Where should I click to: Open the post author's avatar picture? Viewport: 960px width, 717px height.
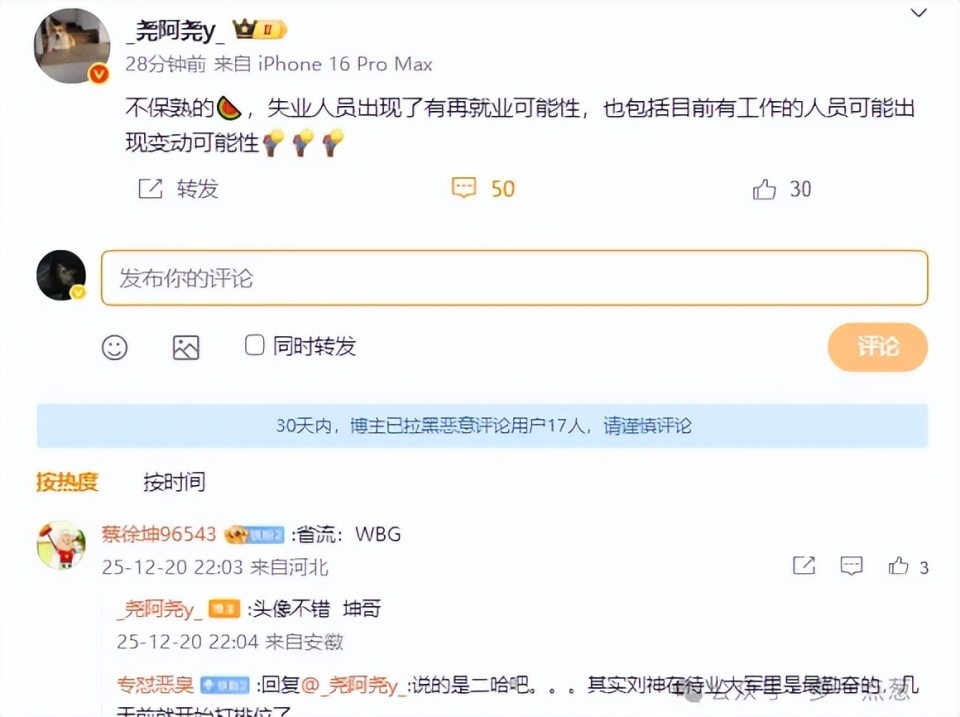pyautogui.click(x=72, y=45)
